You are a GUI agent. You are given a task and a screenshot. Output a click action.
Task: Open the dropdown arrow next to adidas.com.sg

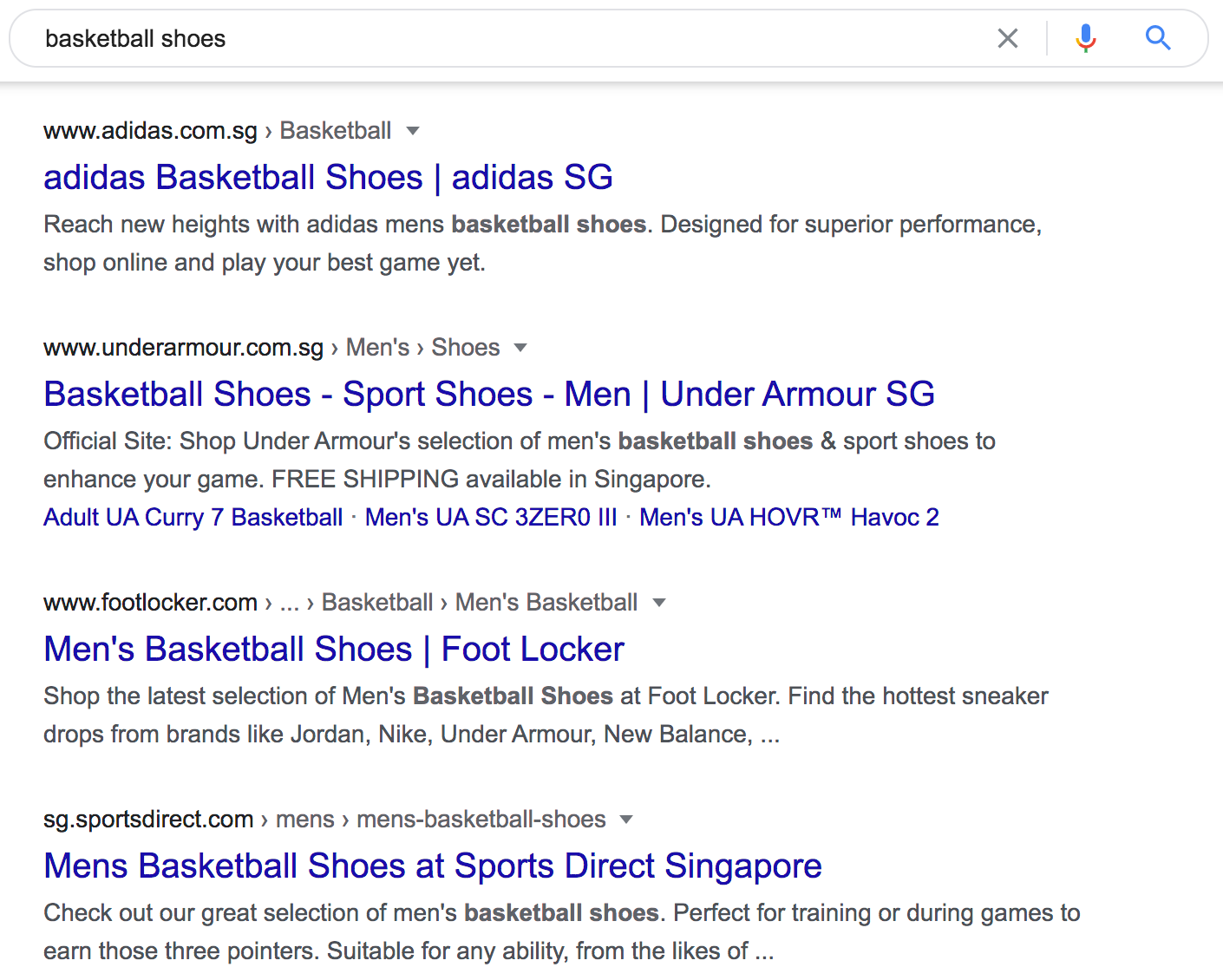coord(413,131)
